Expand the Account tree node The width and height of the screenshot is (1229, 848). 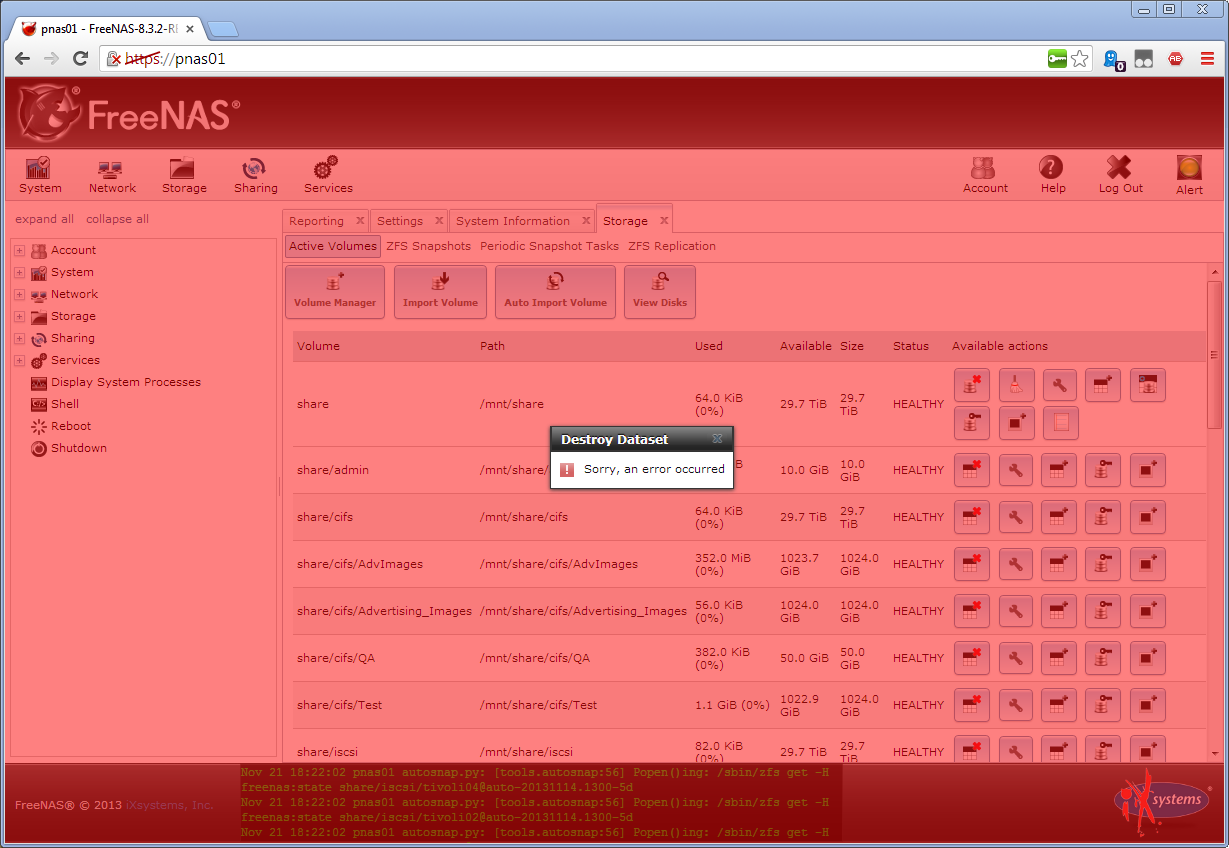pyautogui.click(x=19, y=250)
